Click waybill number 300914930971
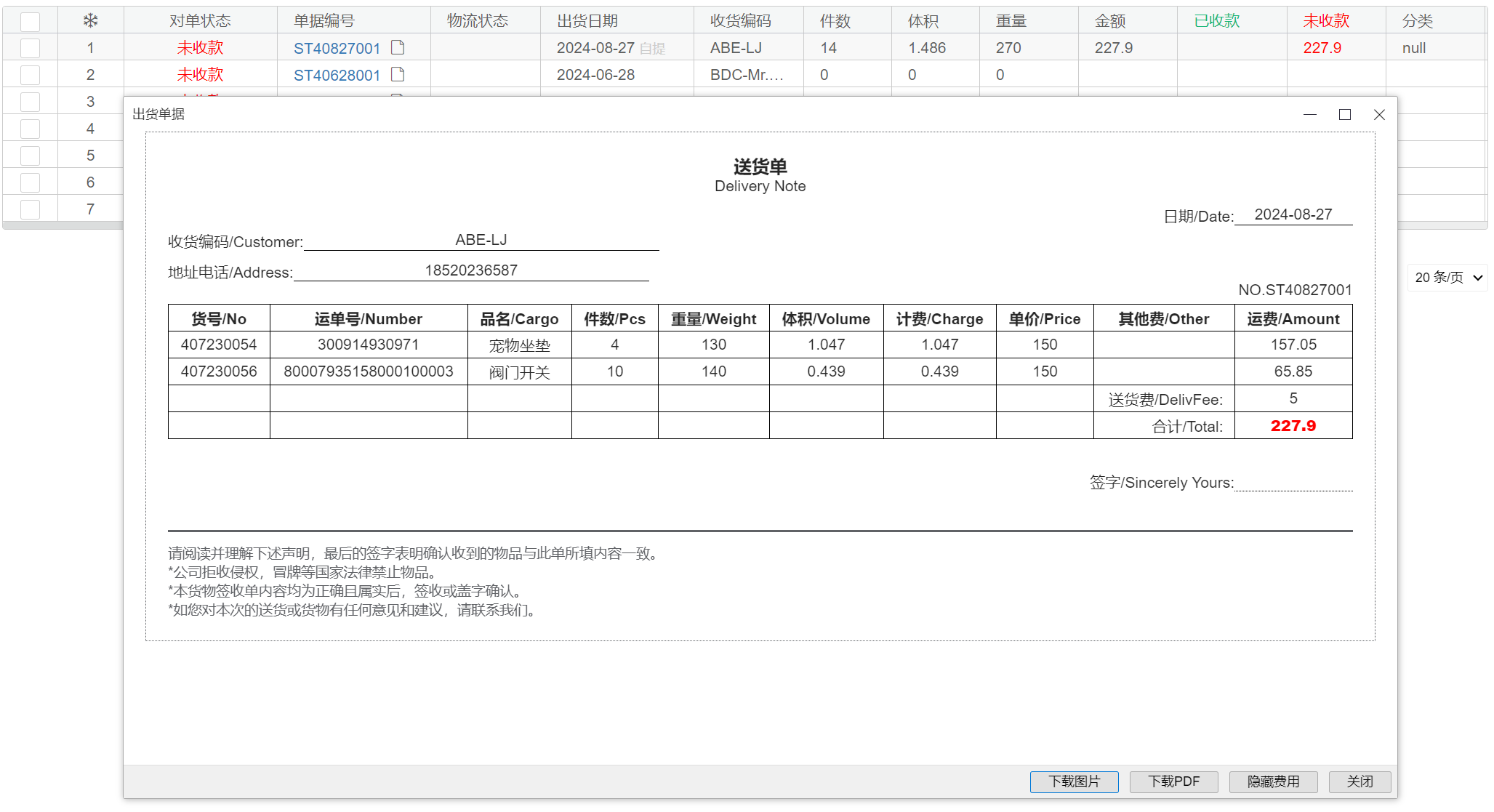Image resolution: width=1494 pixels, height=812 pixels. click(368, 345)
